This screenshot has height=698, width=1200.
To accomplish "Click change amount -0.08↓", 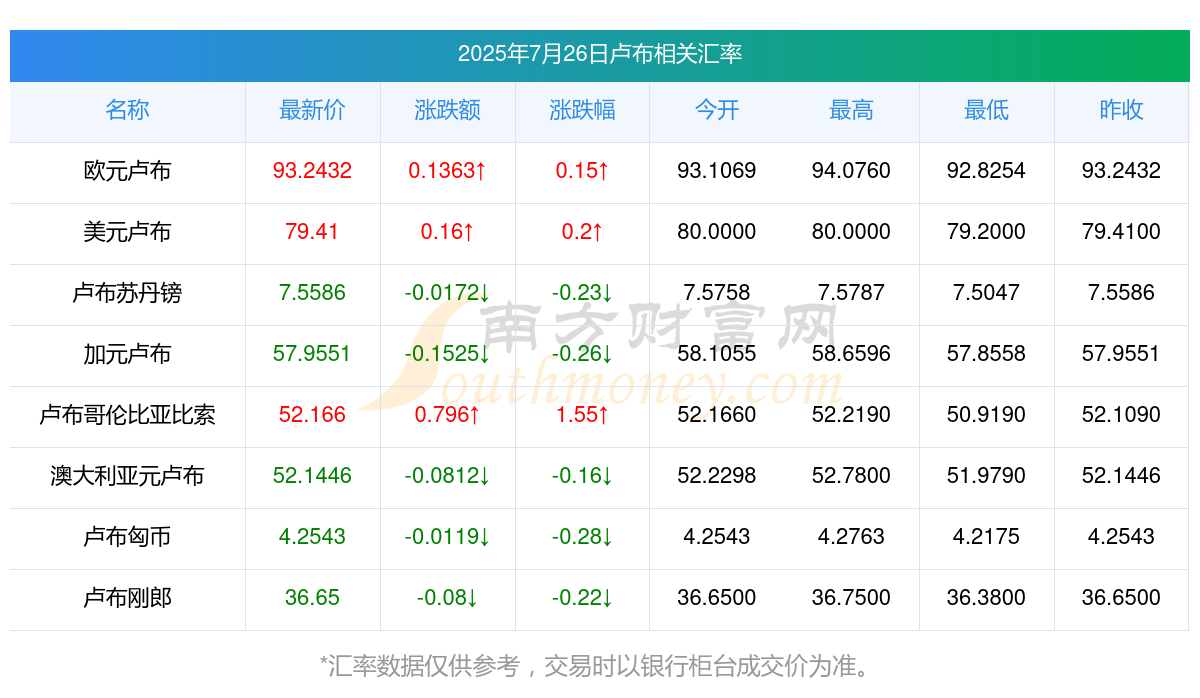I will (447, 598).
